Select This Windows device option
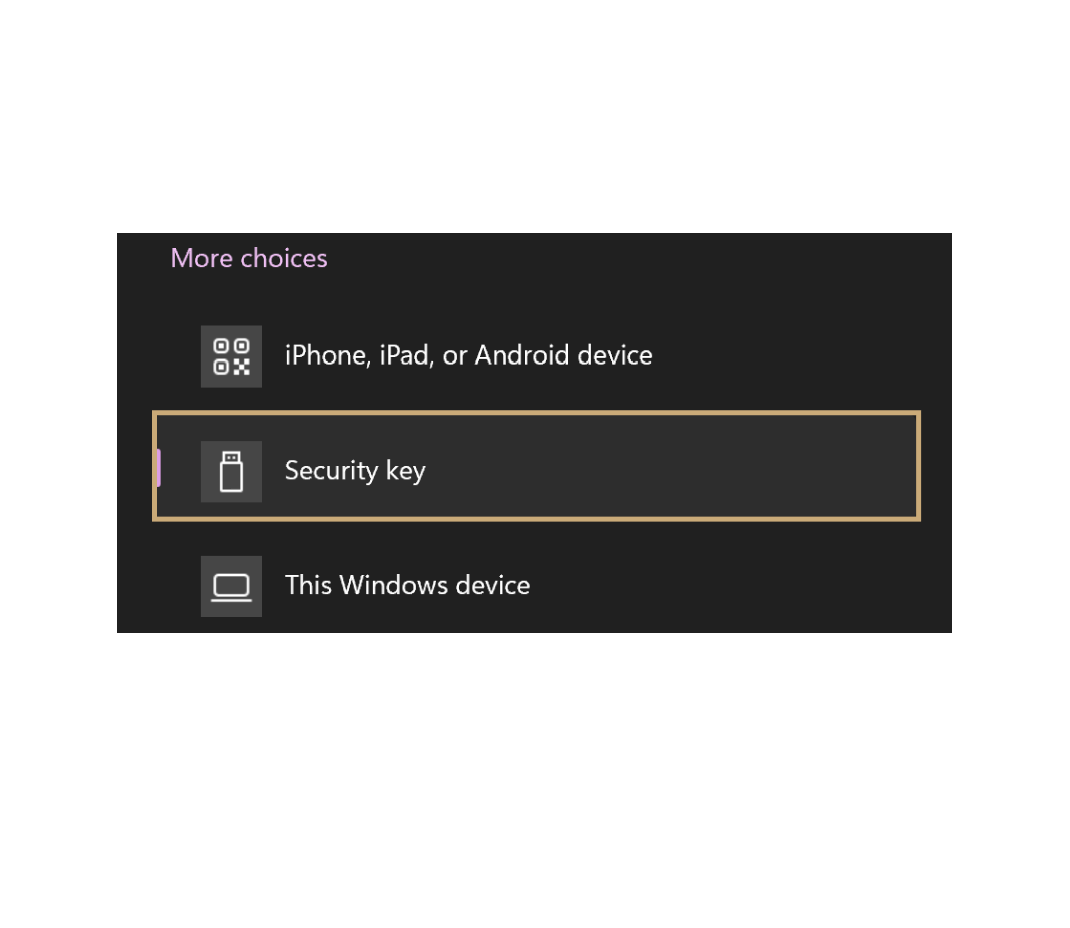1070x928 pixels. tap(407, 586)
